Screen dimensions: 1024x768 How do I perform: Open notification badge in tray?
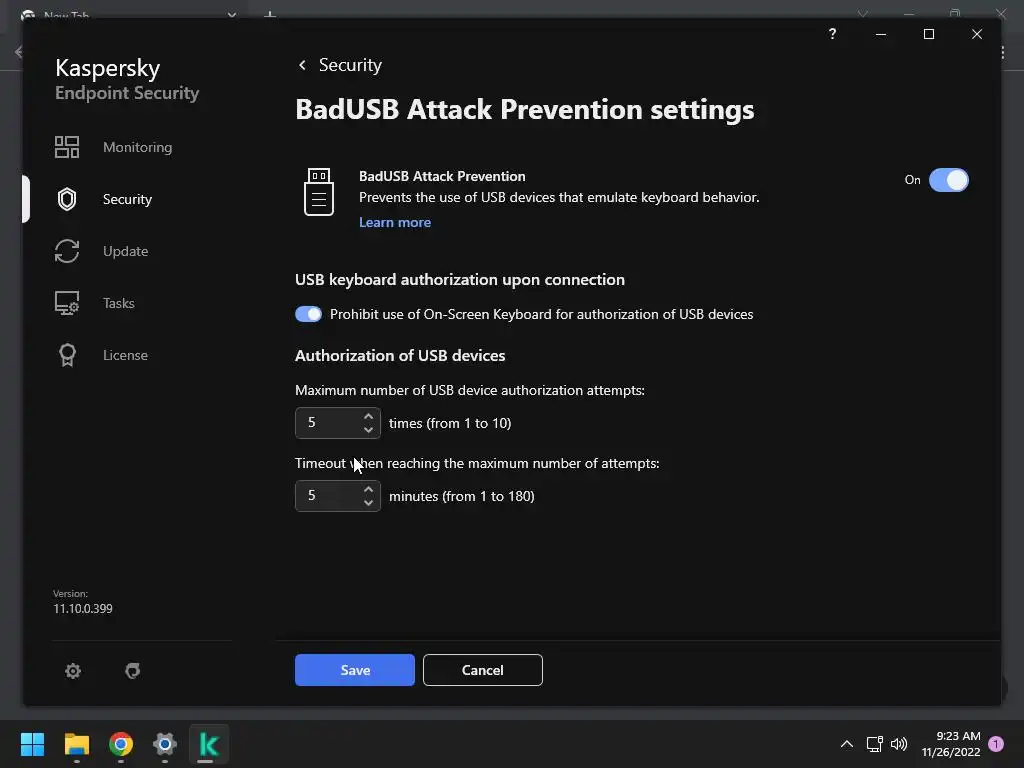coord(996,744)
